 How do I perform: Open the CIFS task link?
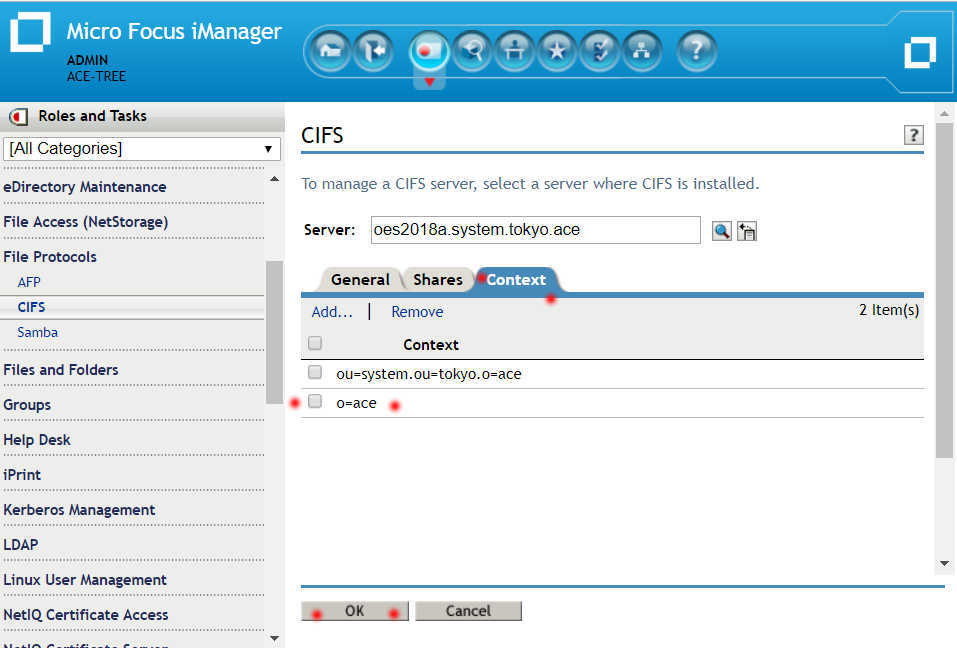coord(31,307)
